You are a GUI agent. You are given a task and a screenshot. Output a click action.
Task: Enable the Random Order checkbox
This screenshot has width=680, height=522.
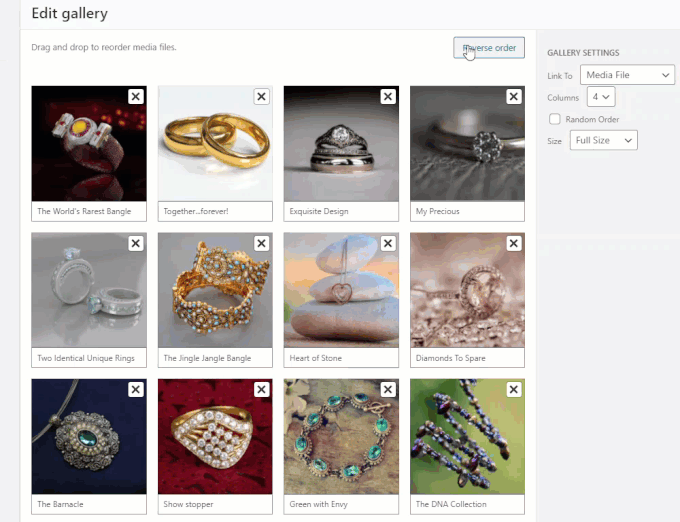(x=555, y=119)
